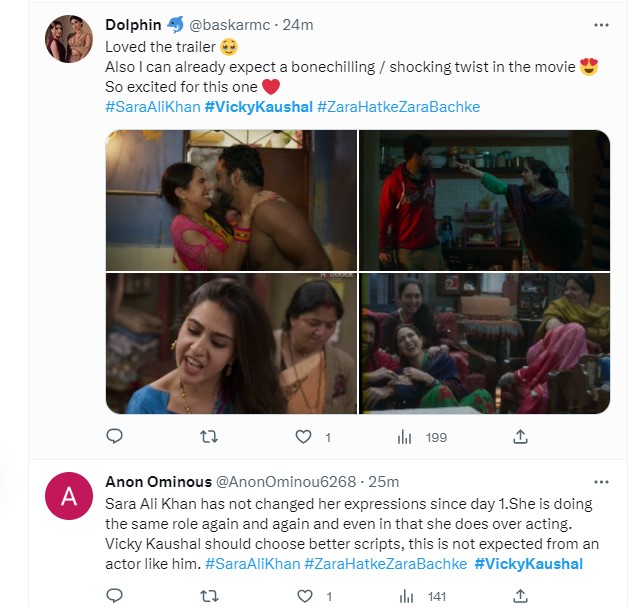
Task: Open bottom-right family scene image
Action: (x=484, y=343)
